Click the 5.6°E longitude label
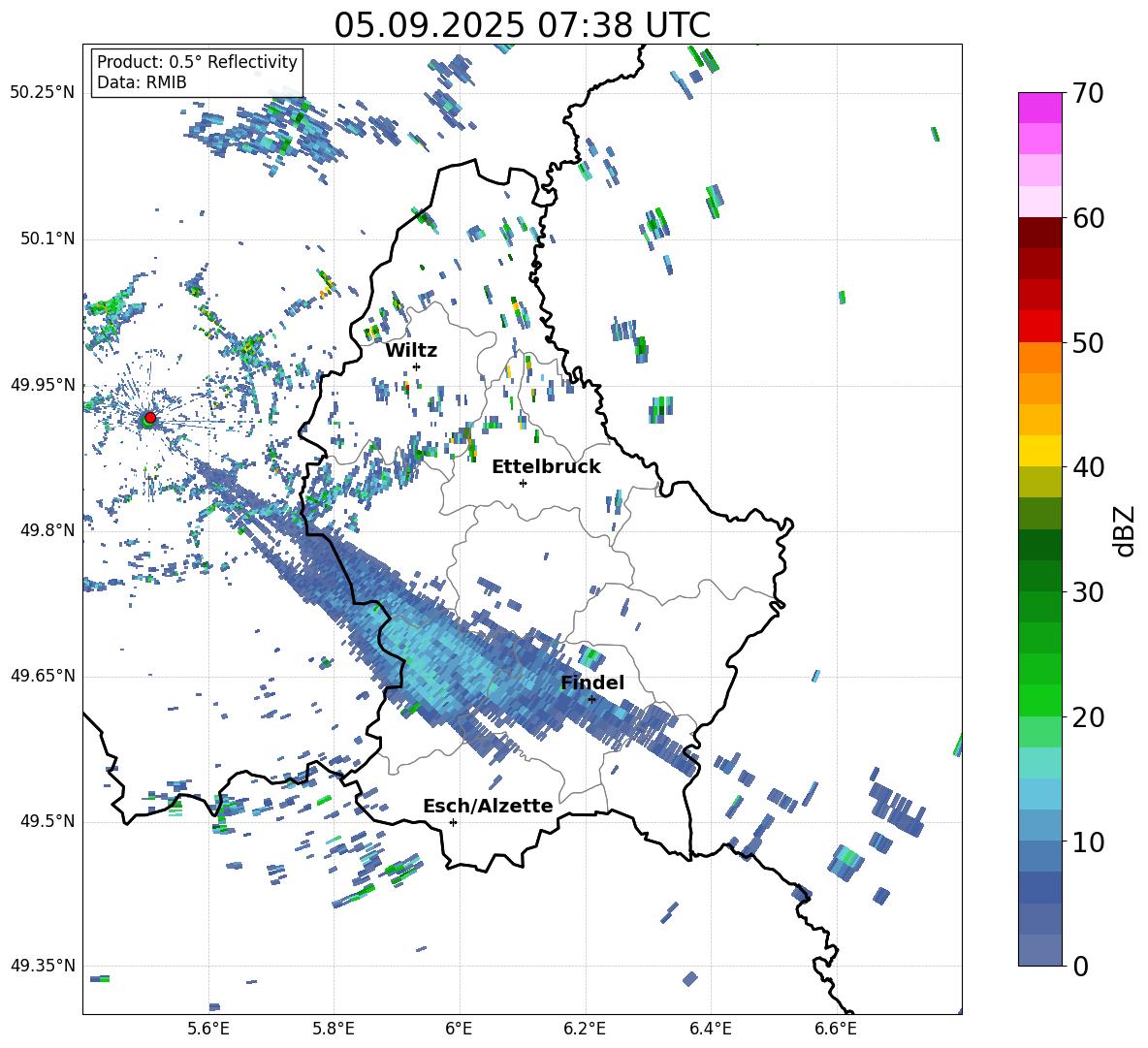Image resolution: width=1148 pixels, height=1048 pixels. 208,1029
